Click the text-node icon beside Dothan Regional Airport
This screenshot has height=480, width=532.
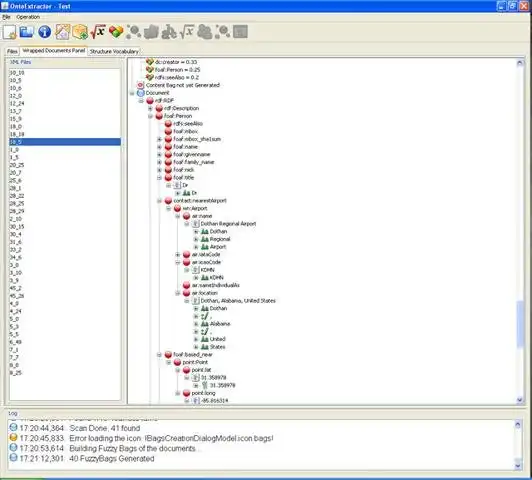(x=195, y=224)
